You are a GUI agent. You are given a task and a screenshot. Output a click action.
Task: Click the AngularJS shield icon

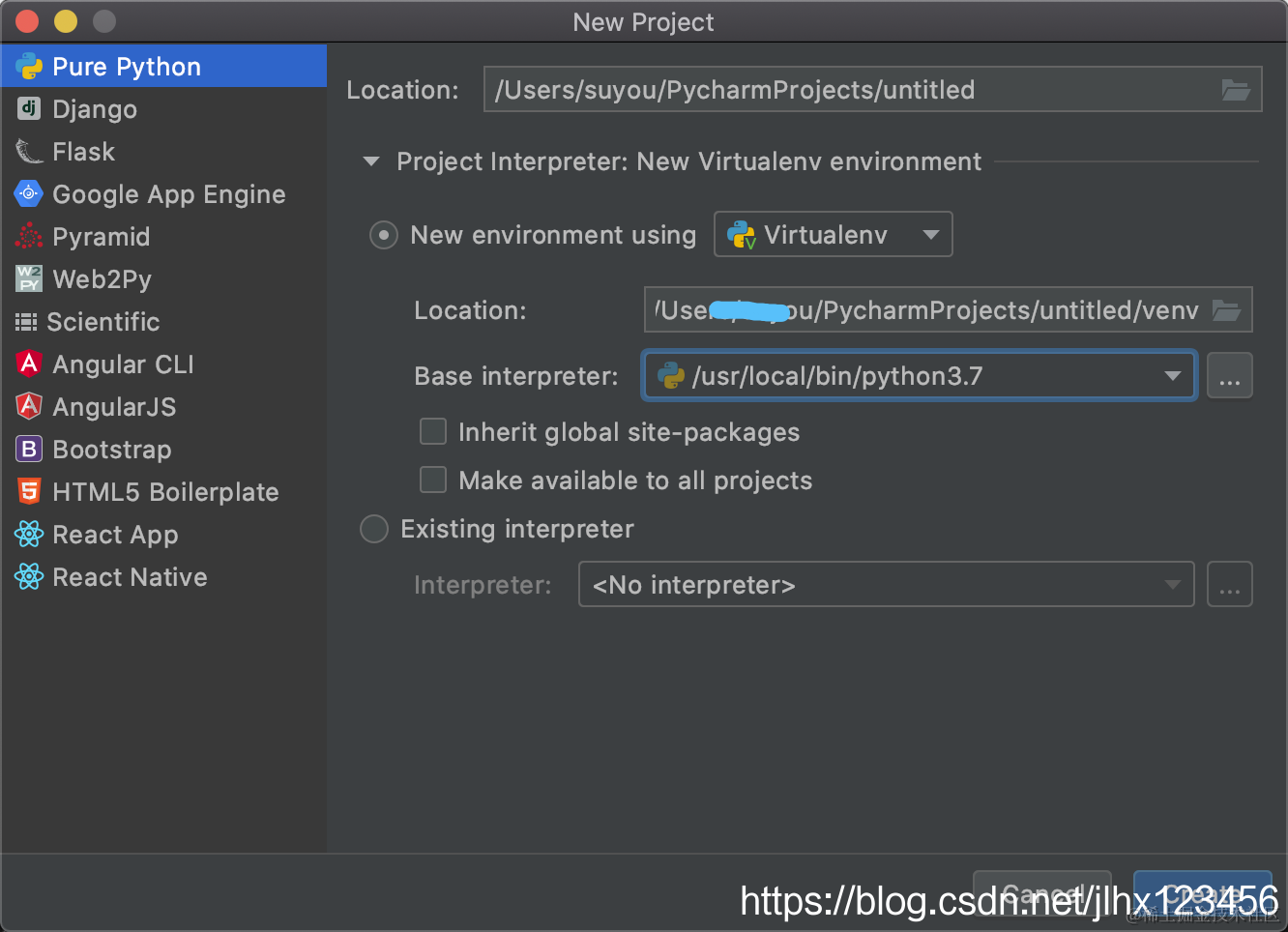[x=29, y=407]
